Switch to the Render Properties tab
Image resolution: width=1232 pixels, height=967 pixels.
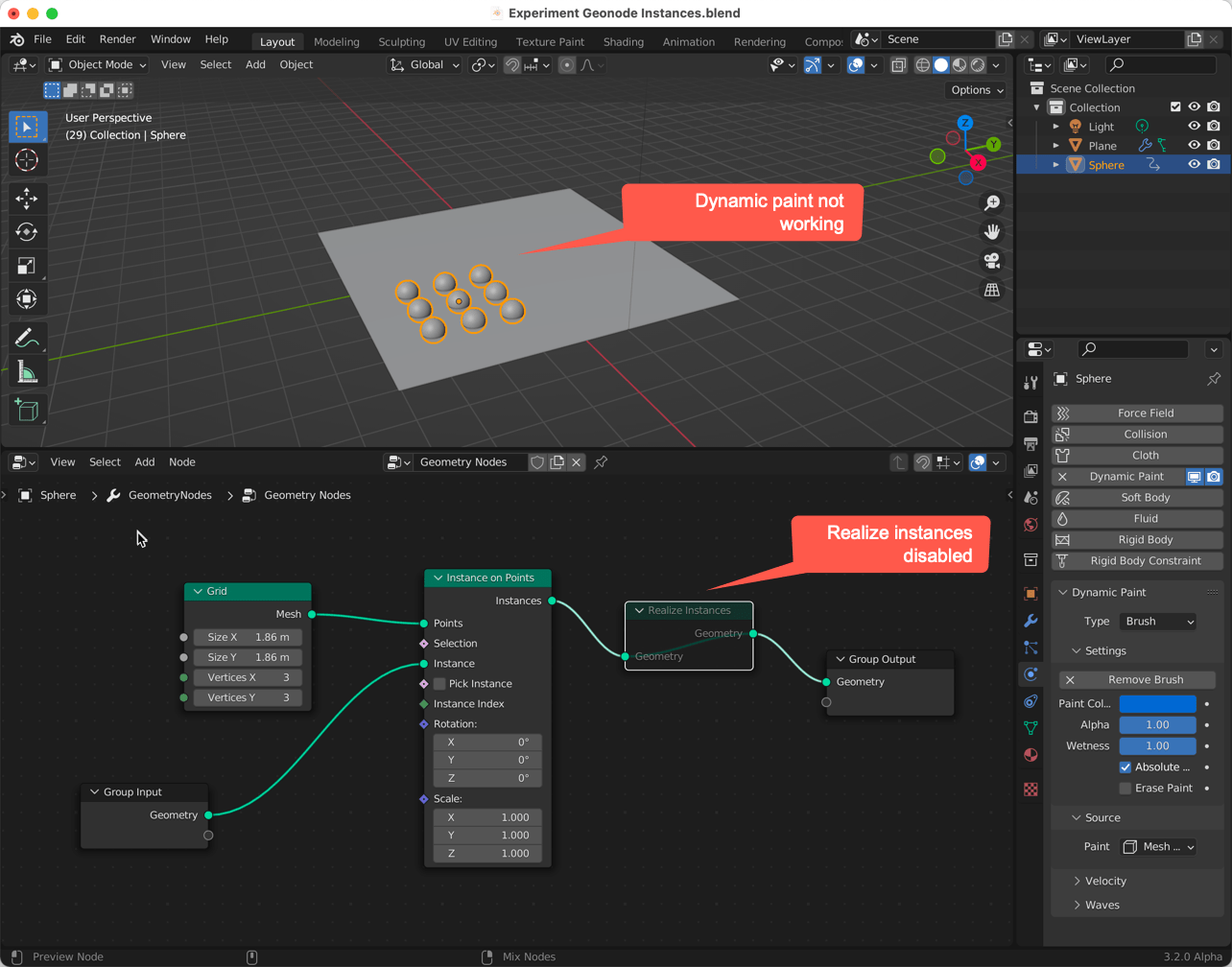click(1031, 417)
